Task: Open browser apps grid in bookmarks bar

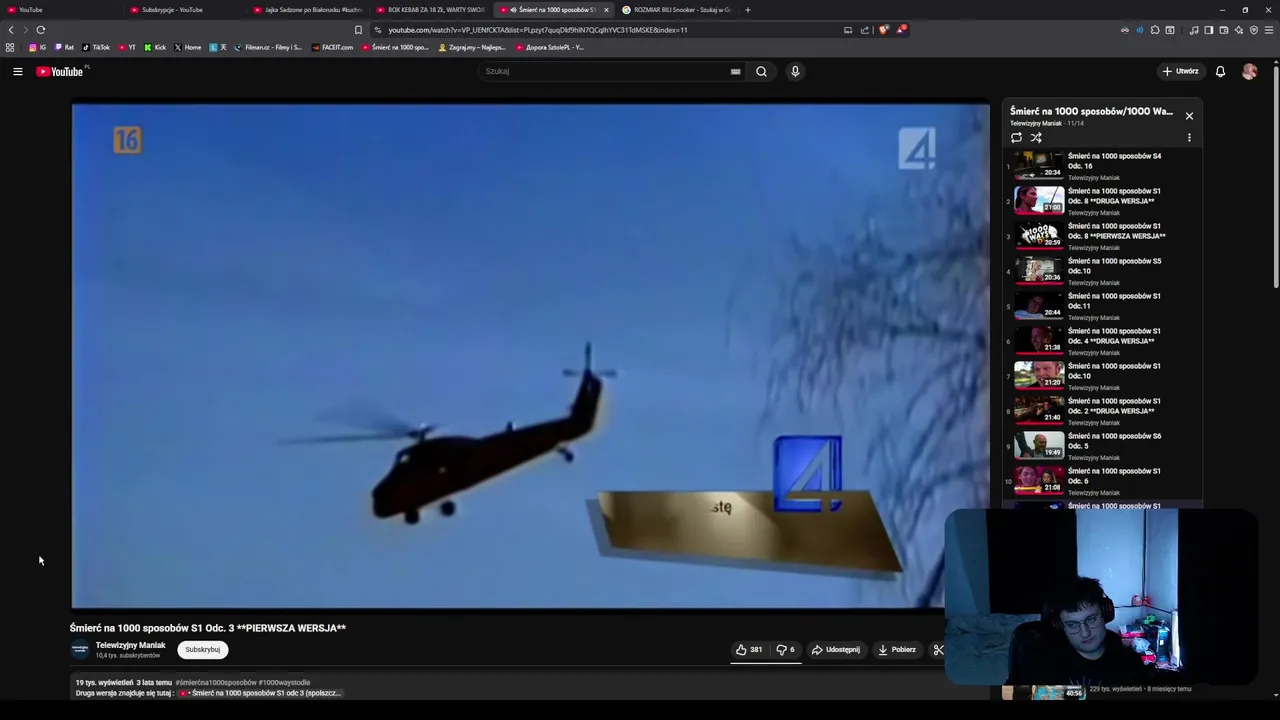Action: click(10, 47)
